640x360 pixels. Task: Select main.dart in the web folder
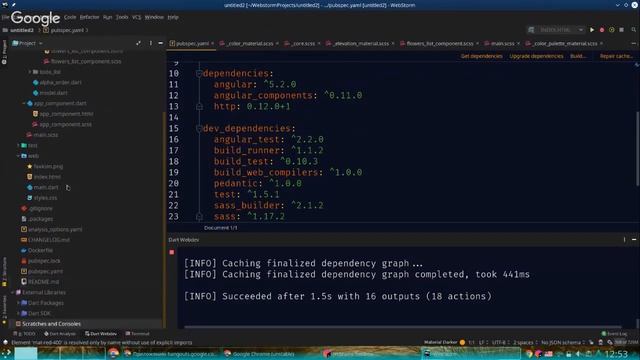click(x=46, y=187)
